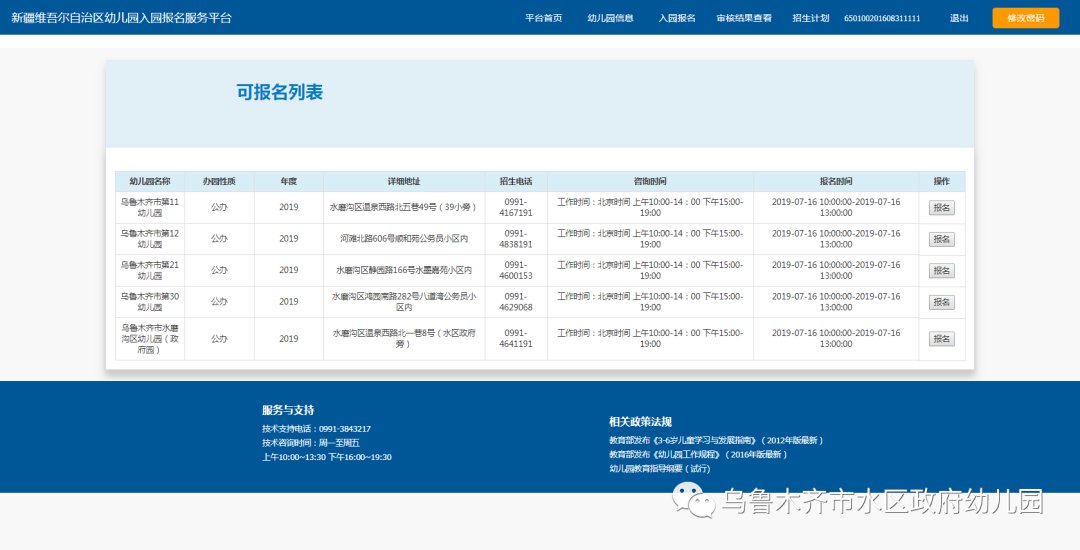Open 招生计划 in the top navigation

coord(810,18)
